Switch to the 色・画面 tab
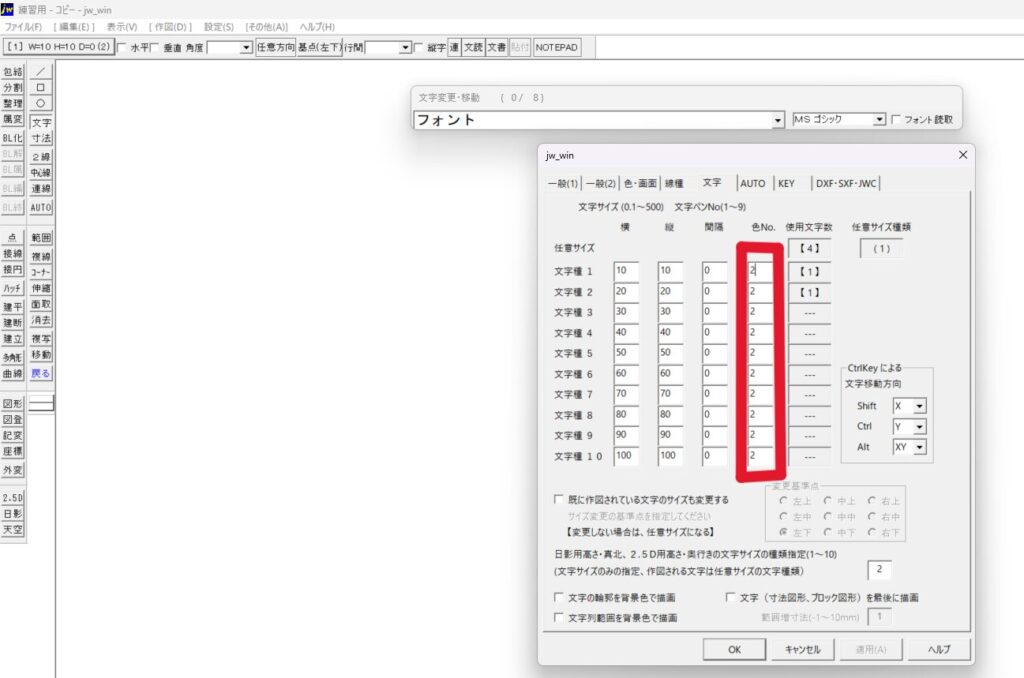Screen dimensions: 1024x678 (641, 183)
